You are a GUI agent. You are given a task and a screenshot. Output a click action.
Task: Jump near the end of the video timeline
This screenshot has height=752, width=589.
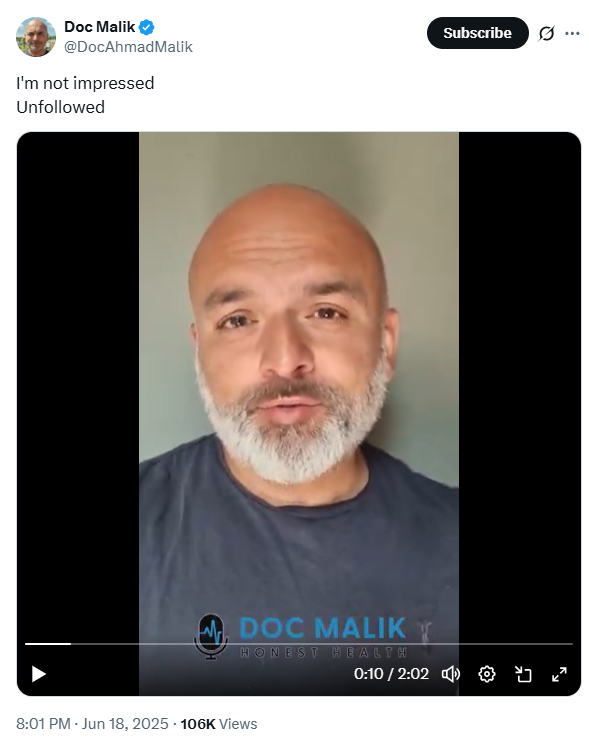[x=561, y=644]
